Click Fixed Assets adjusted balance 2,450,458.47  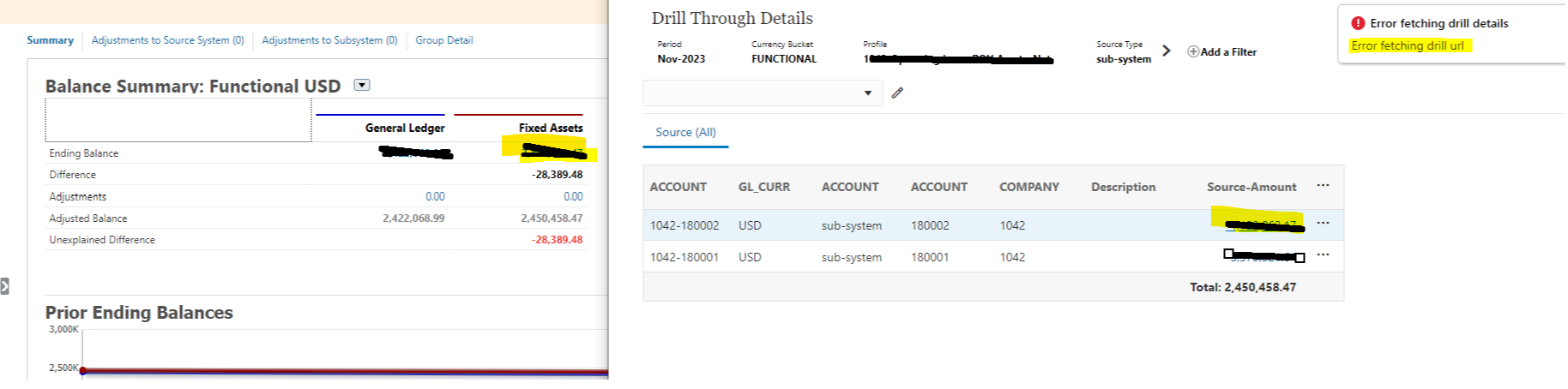coord(552,218)
